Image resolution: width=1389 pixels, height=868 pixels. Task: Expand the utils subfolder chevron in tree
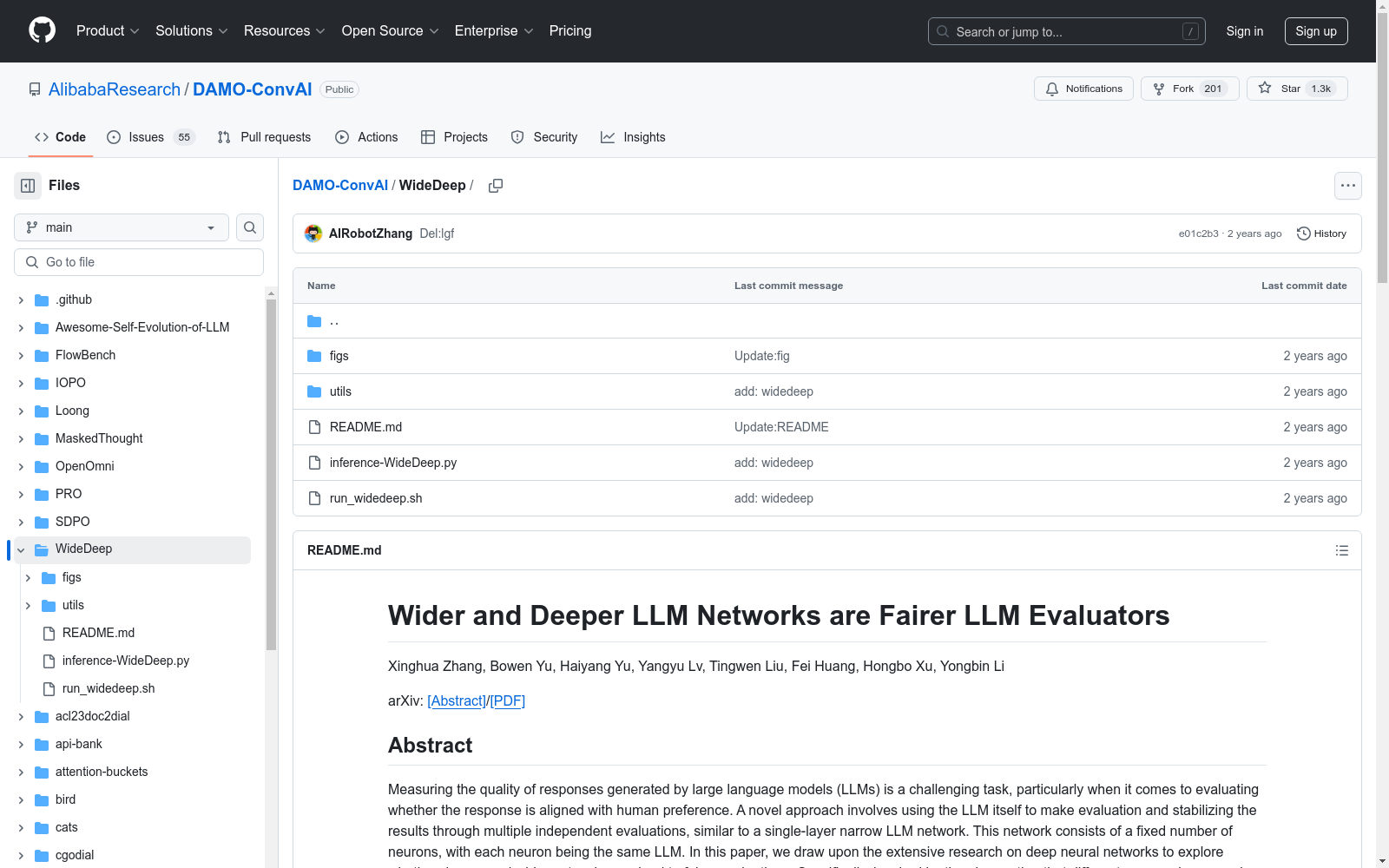click(28, 606)
